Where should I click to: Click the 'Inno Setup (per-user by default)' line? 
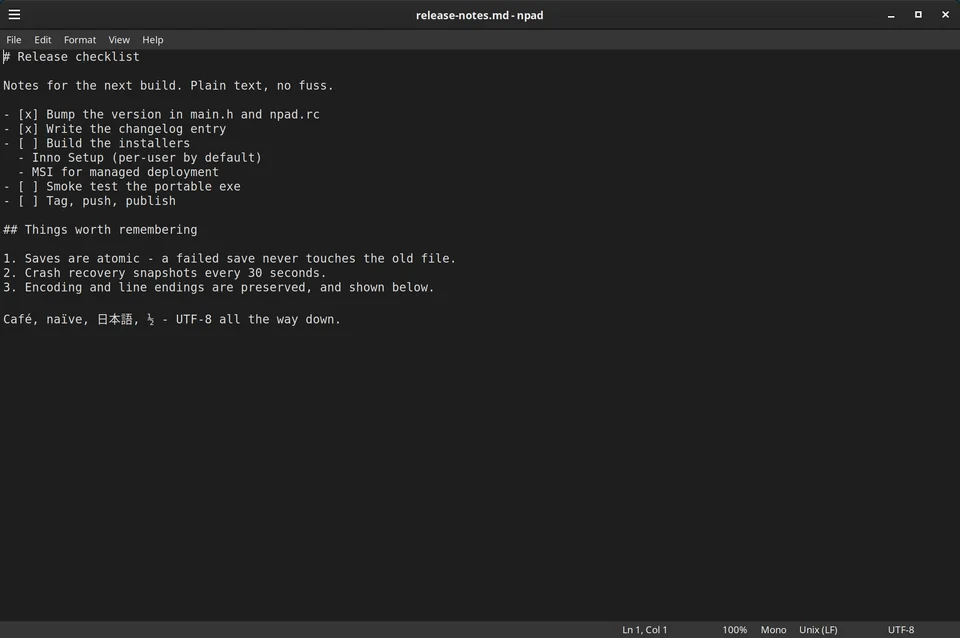click(140, 158)
